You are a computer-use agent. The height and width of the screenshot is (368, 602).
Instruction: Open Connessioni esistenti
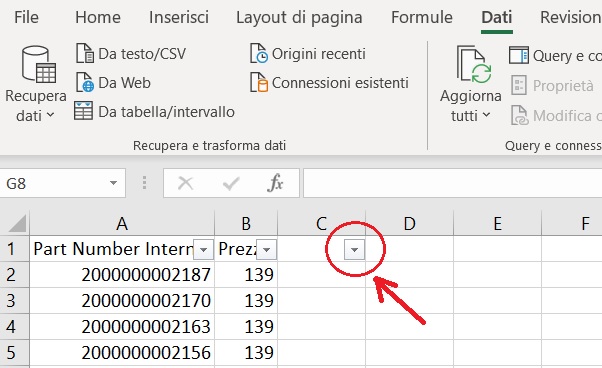click(x=329, y=83)
